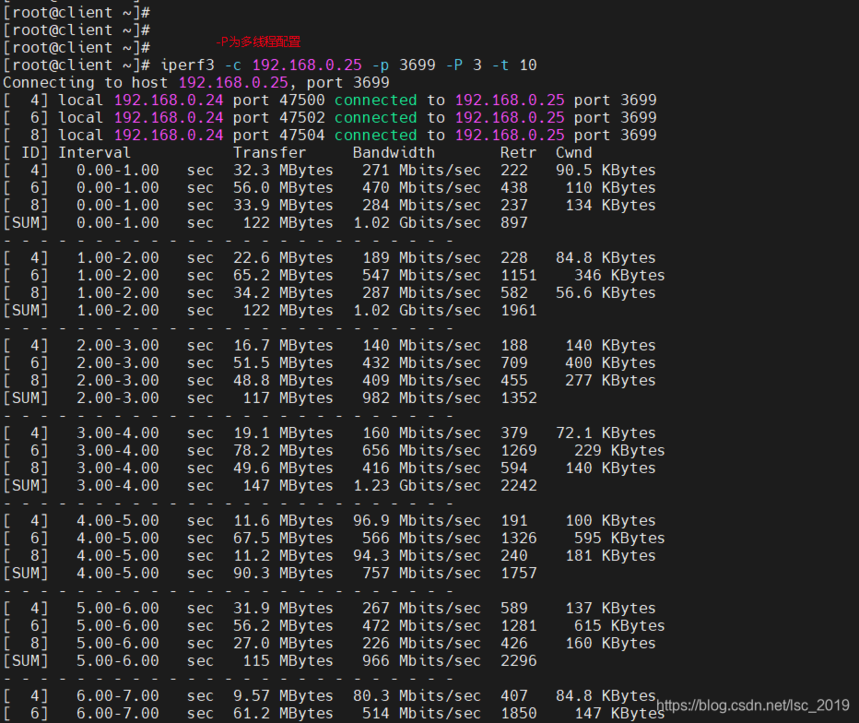Click the "1151" retransmit count

(x=518, y=276)
